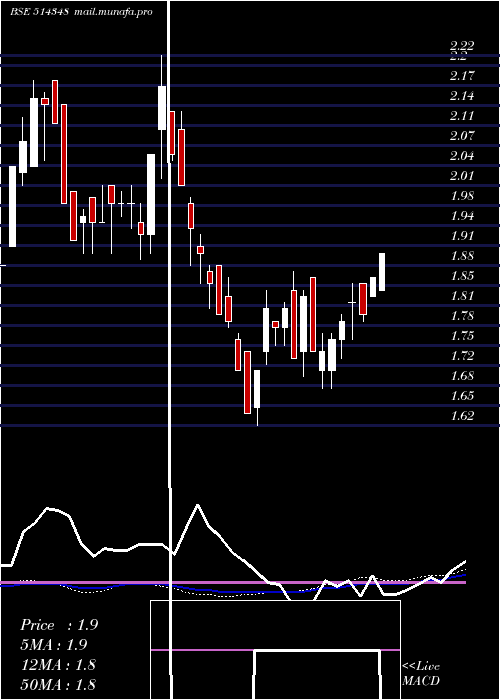Viewport: 500px width, 700px height.
Task: Click the BSE 514848 ticker label
Action: 39,12
